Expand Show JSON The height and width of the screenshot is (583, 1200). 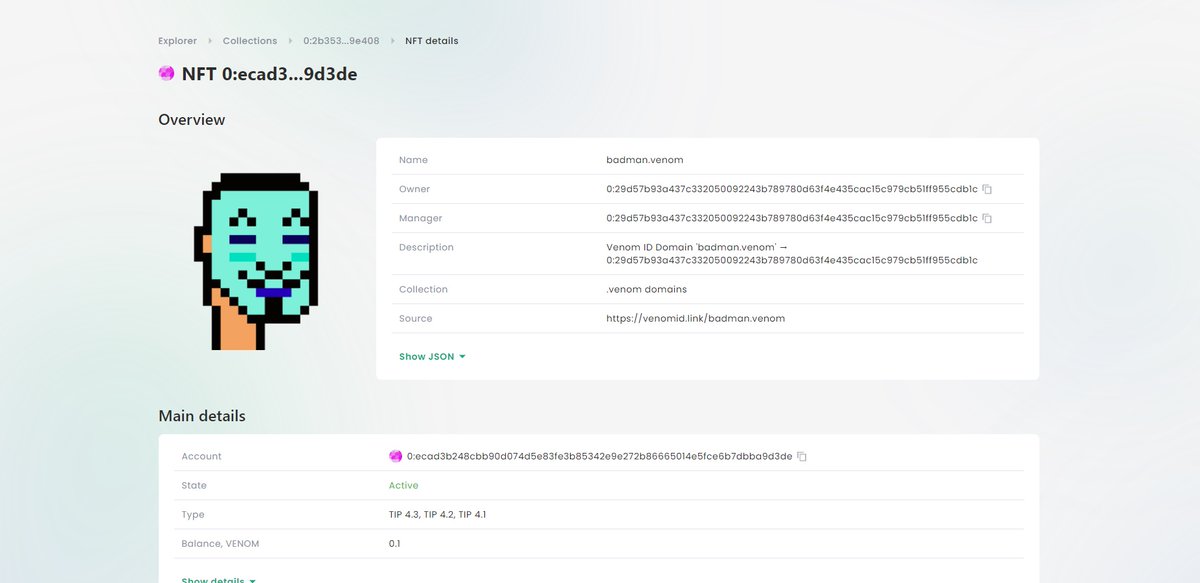click(432, 357)
